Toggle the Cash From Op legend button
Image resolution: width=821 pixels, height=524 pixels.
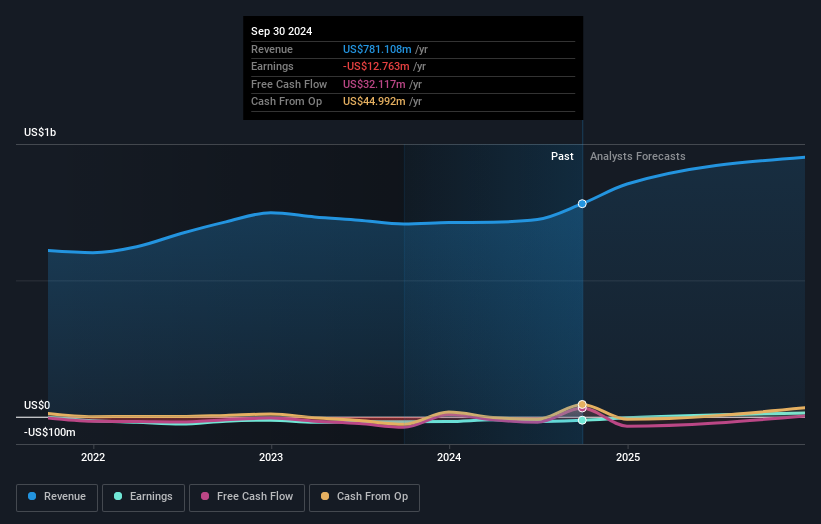364,497
